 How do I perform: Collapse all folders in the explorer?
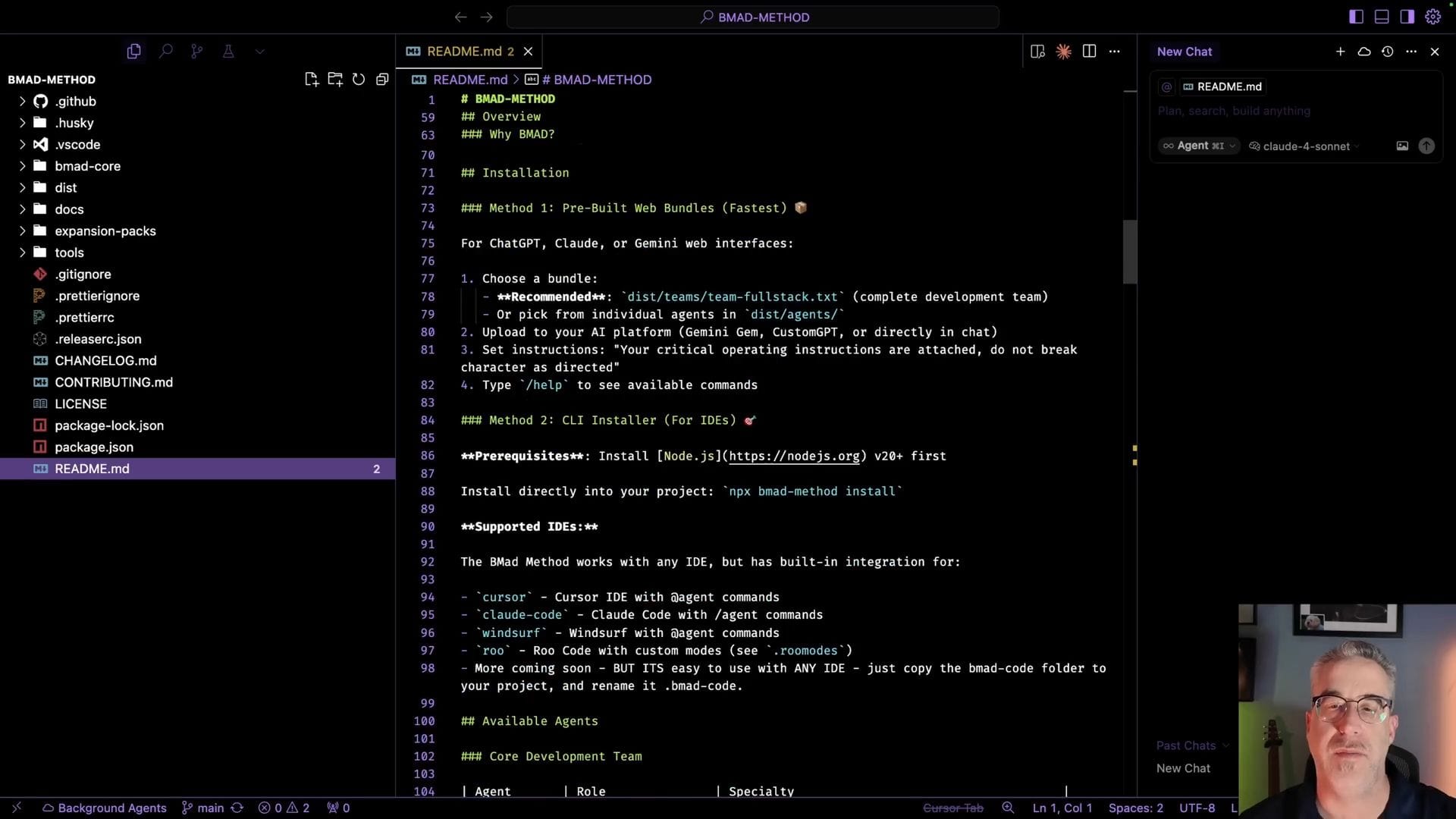click(382, 80)
